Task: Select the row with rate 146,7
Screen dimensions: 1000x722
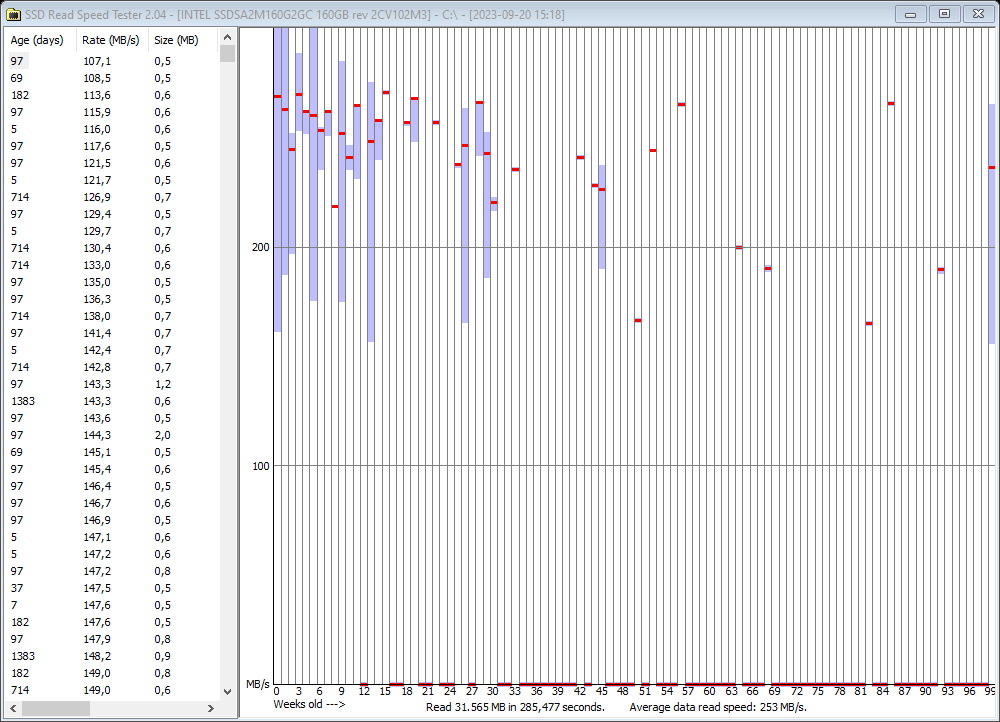Action: point(113,503)
